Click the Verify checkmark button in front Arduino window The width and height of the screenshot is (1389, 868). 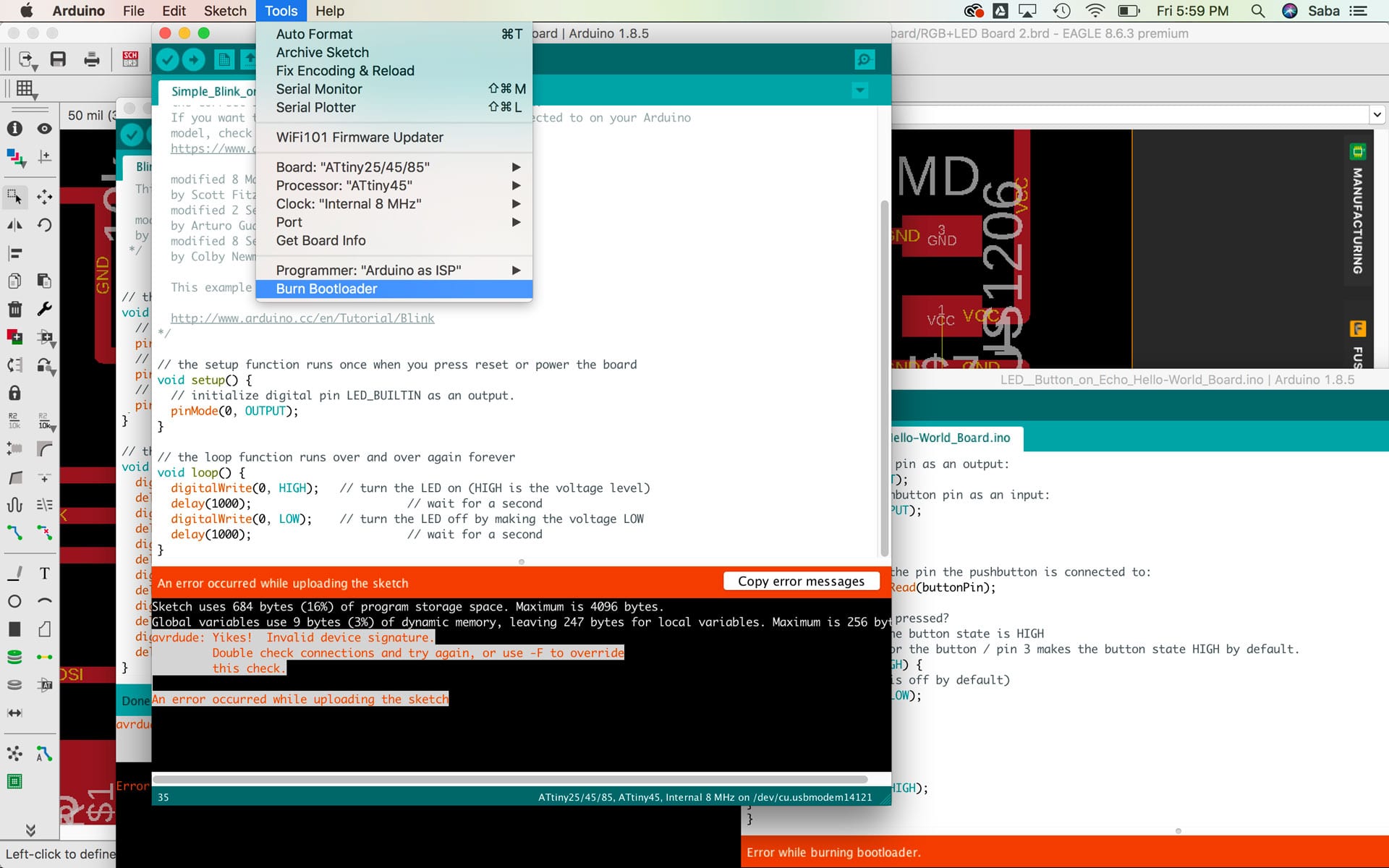pos(168,59)
